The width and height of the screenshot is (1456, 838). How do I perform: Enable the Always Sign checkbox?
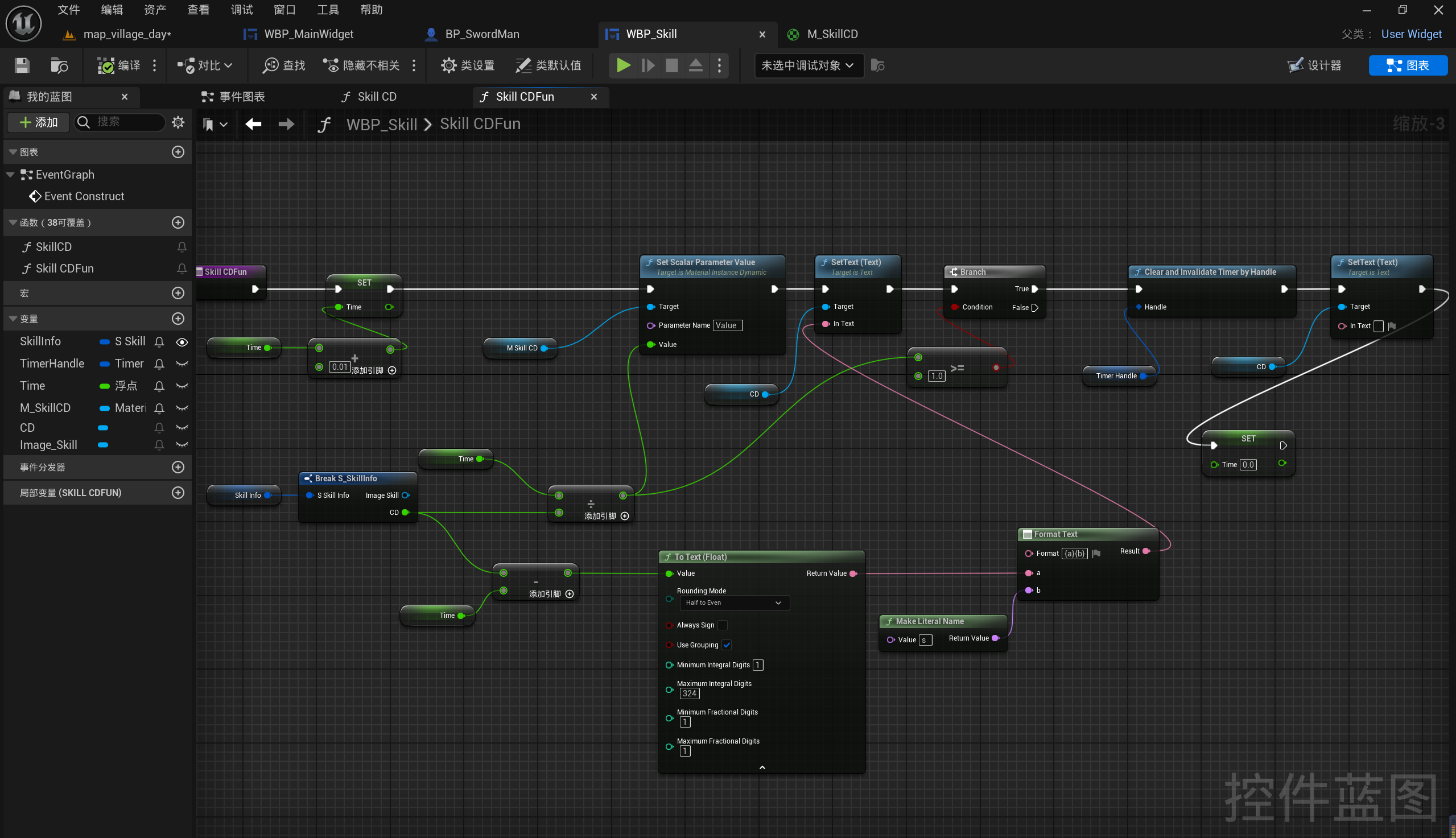(723, 625)
